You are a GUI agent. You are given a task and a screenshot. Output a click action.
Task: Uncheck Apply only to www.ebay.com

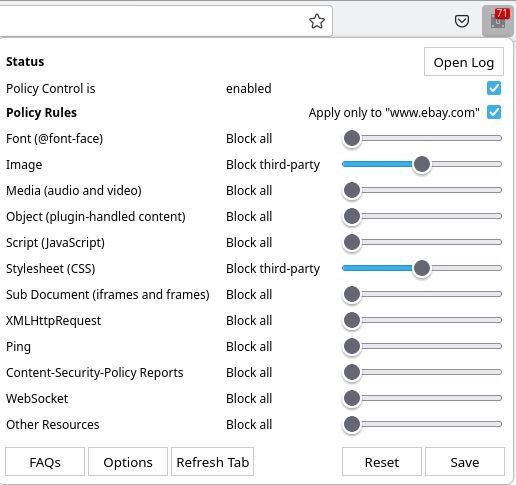(494, 112)
